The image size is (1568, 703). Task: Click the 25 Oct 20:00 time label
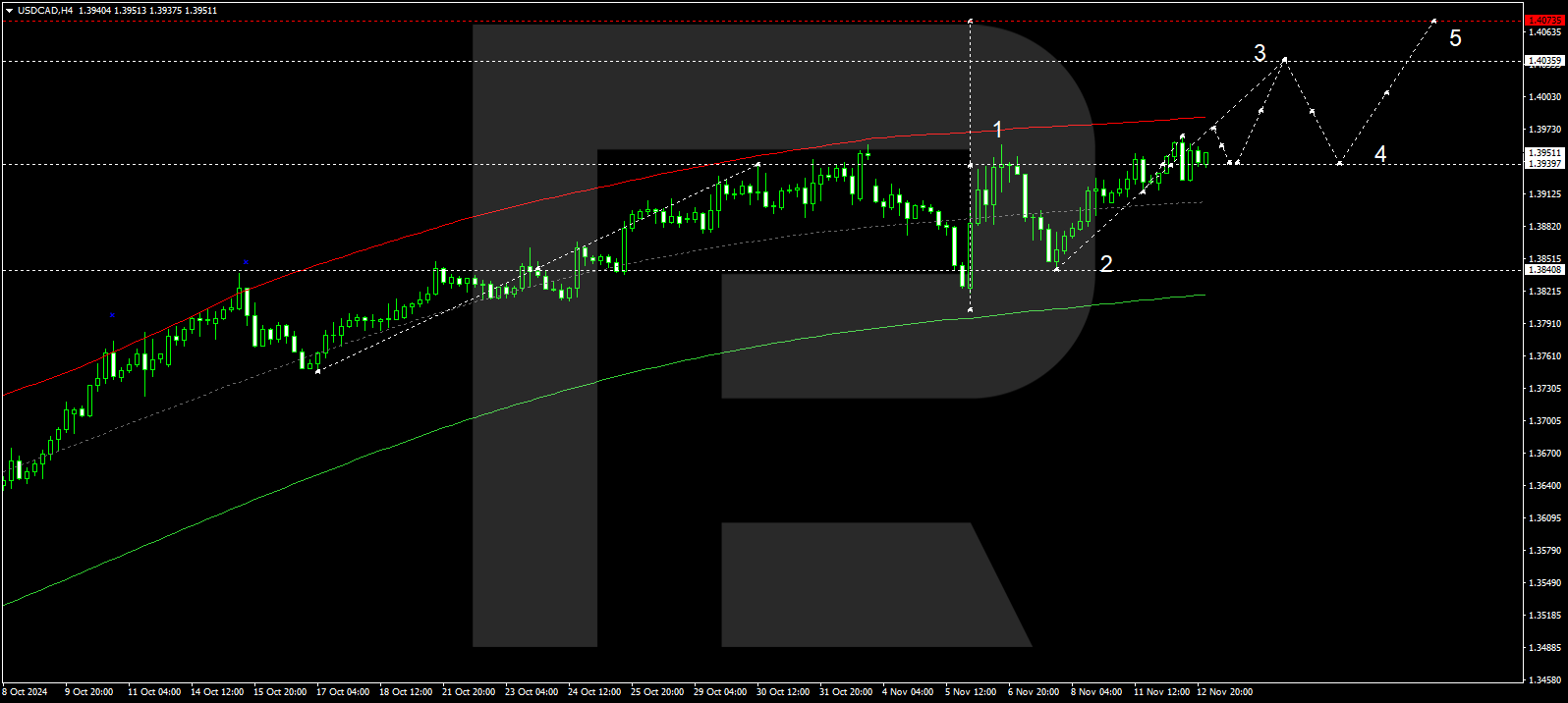[x=657, y=692]
